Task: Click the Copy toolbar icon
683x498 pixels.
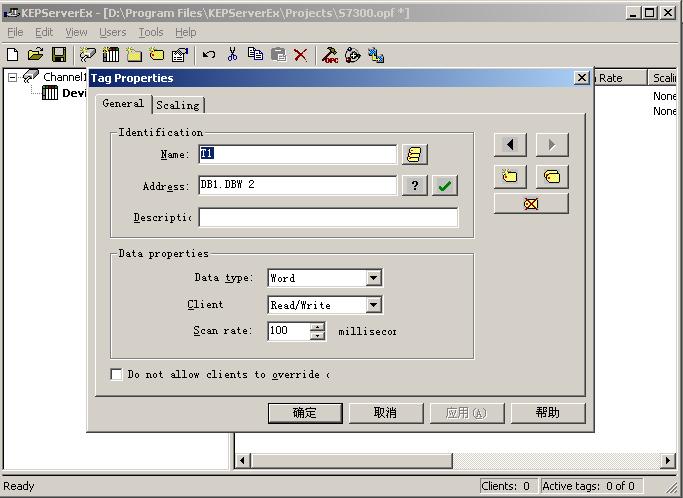Action: 255,54
